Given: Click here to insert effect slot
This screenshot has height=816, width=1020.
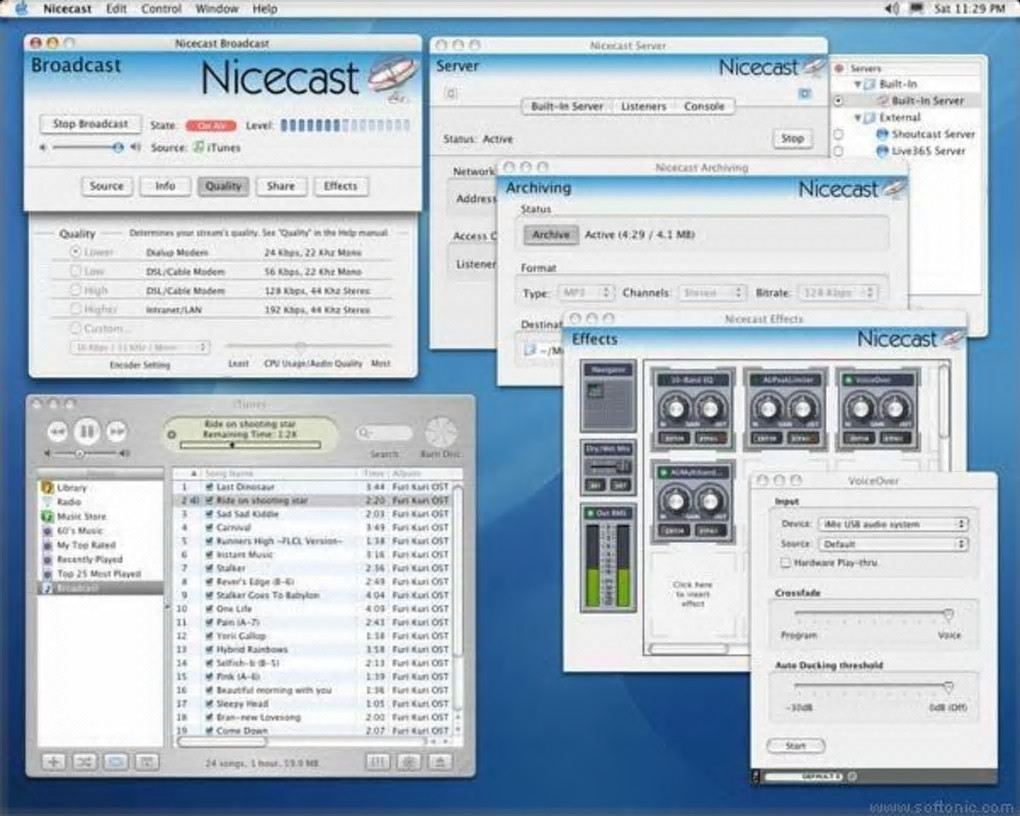Looking at the screenshot, I should (x=693, y=594).
